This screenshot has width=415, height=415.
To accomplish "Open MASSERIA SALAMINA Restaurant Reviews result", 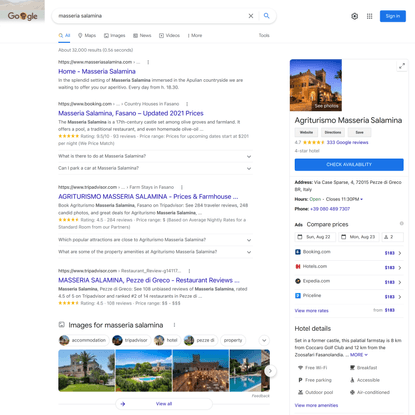I will (149, 280).
